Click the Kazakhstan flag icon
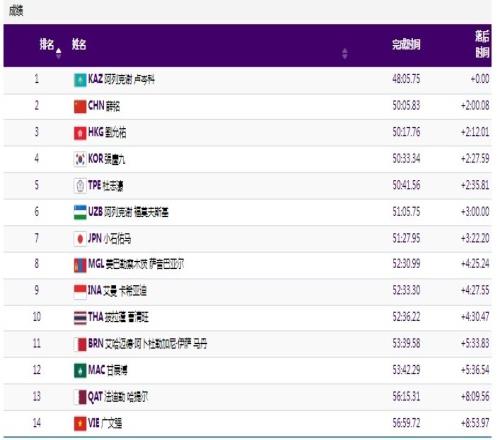500x440 pixels. tap(80, 80)
